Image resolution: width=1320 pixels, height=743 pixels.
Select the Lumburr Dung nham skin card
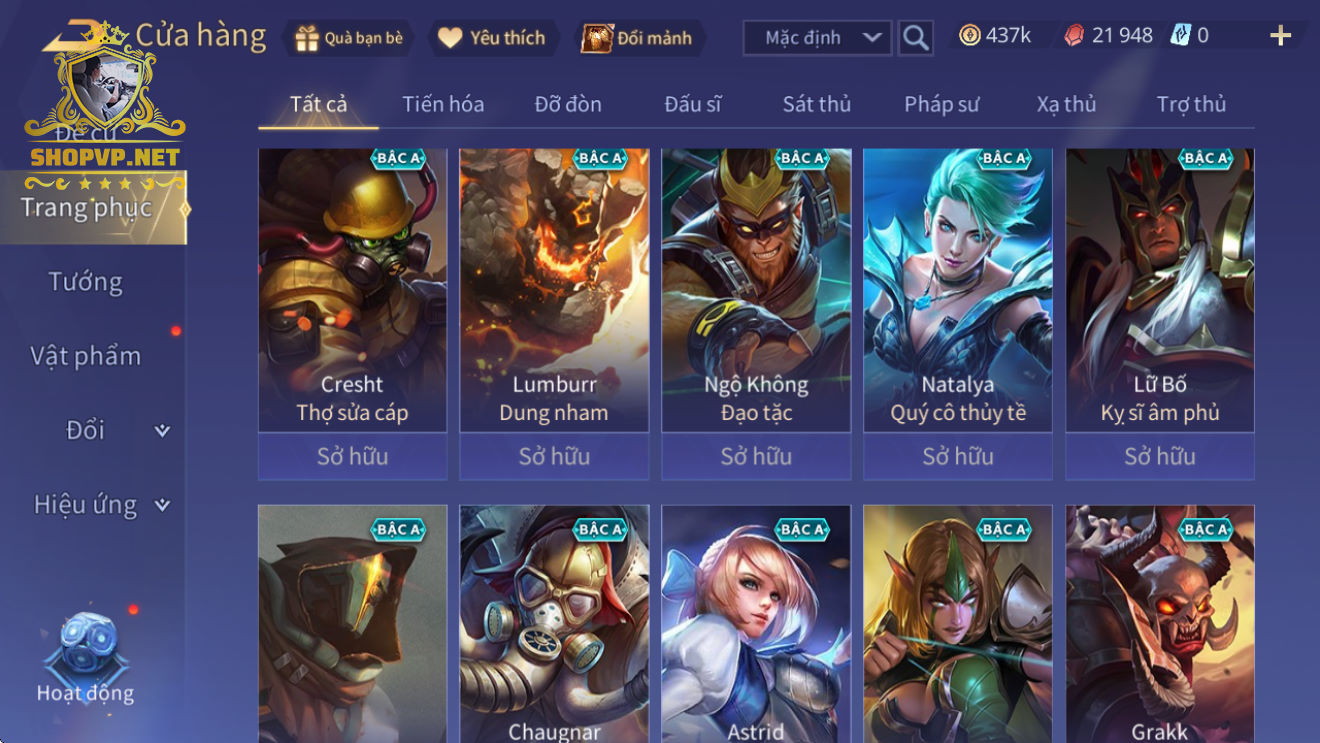(x=554, y=290)
